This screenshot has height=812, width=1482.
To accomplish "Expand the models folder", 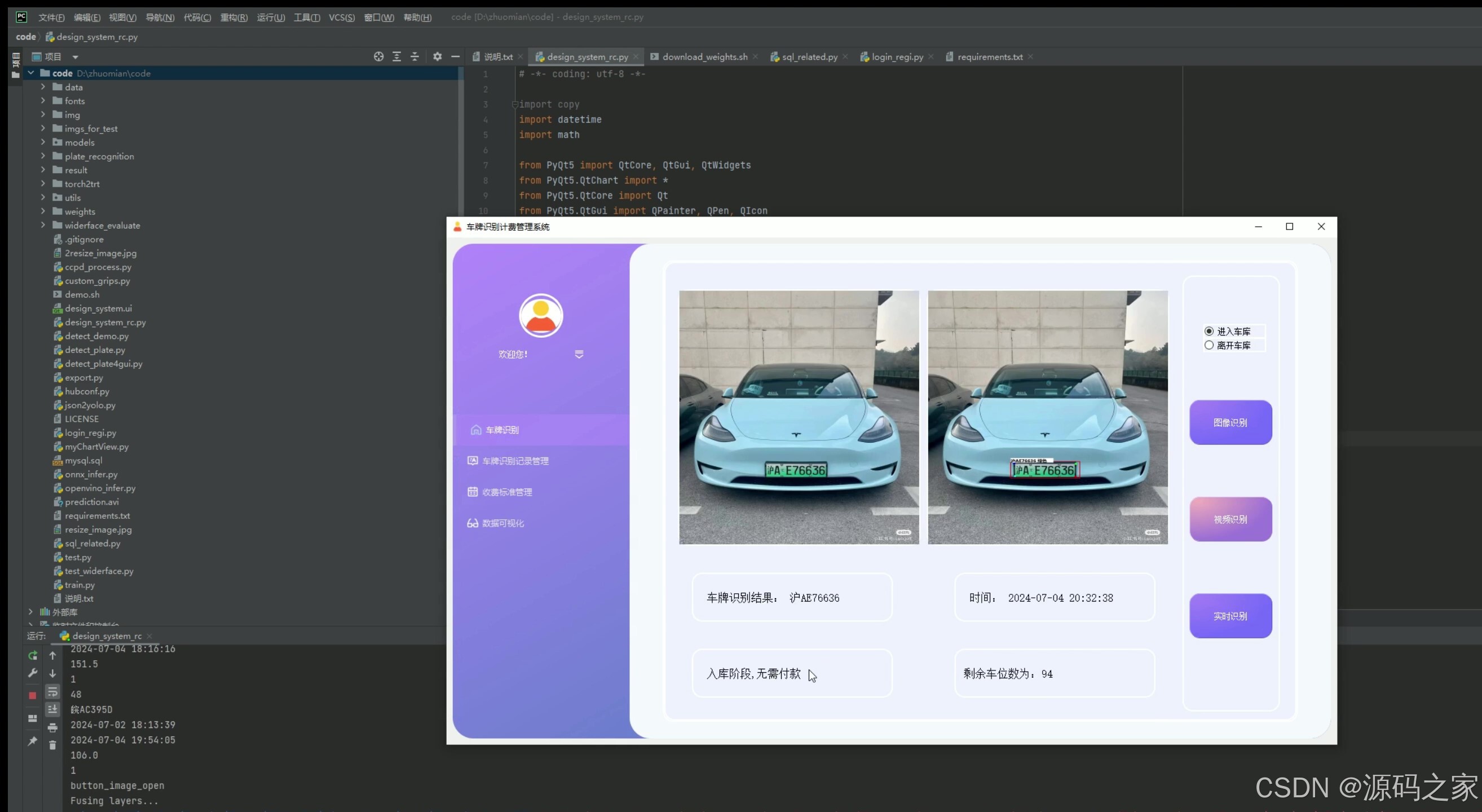I will point(43,142).
